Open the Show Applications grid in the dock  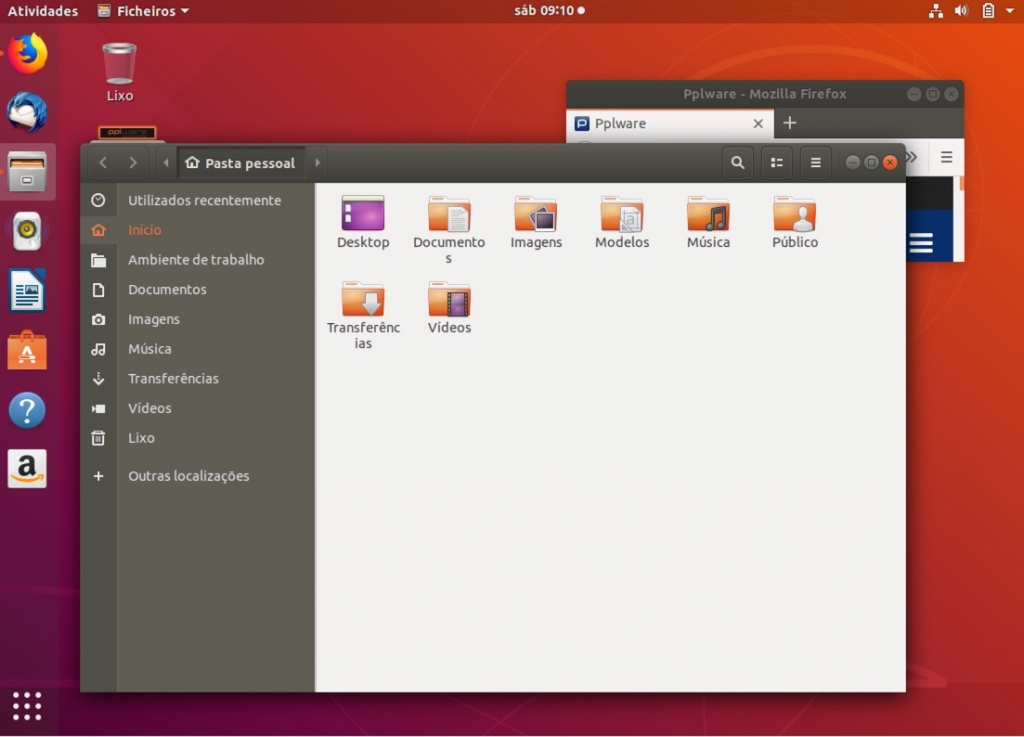27,706
